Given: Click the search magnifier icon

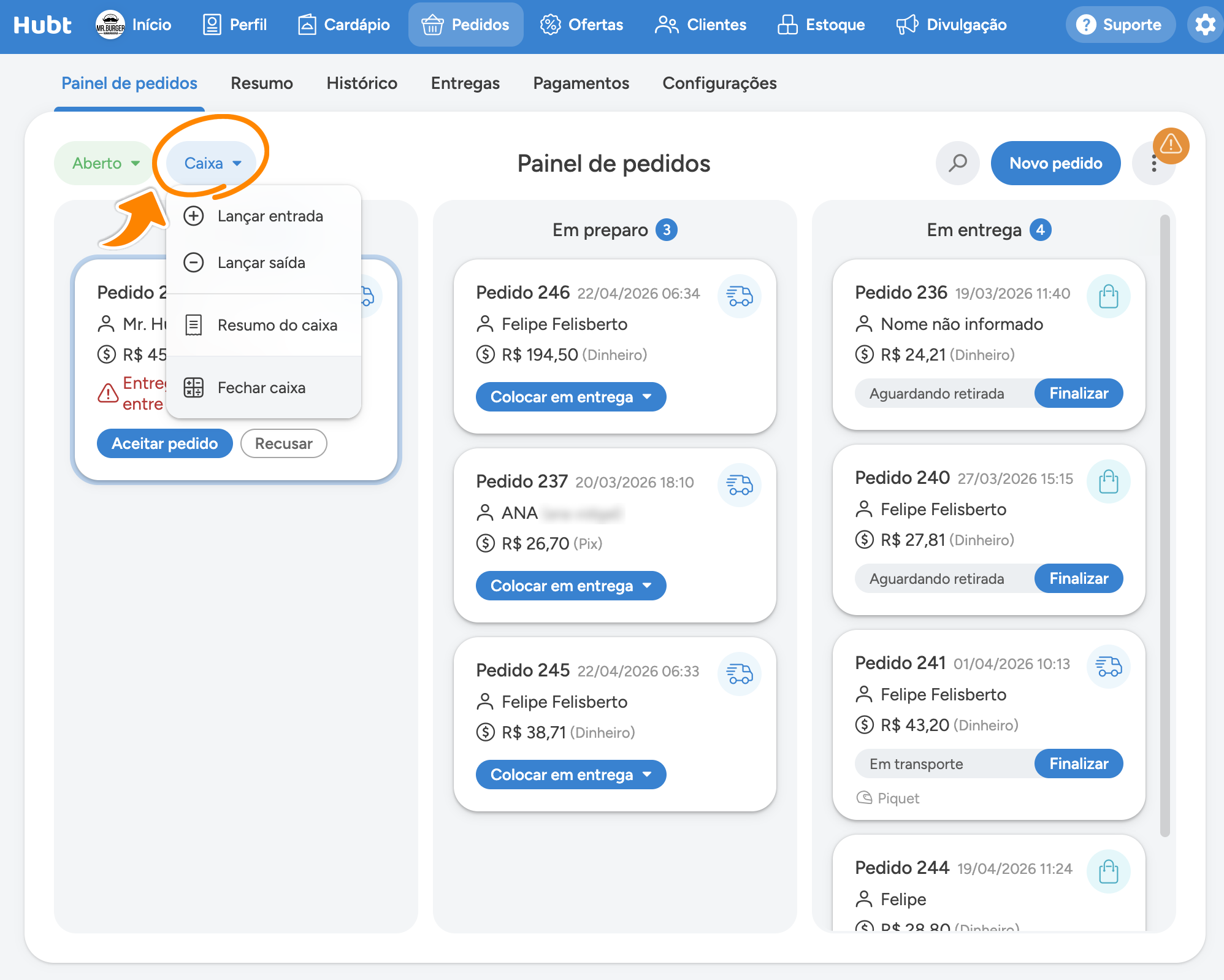Looking at the screenshot, I should [957, 163].
